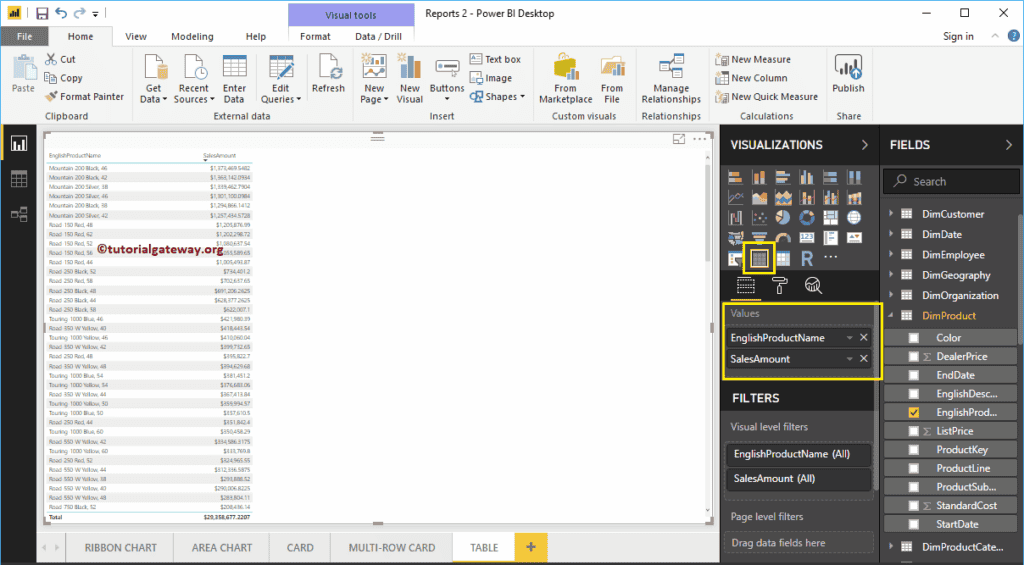Screen dimensions: 1024x565
Task: Expand the DimDate table
Action: (x=891, y=234)
